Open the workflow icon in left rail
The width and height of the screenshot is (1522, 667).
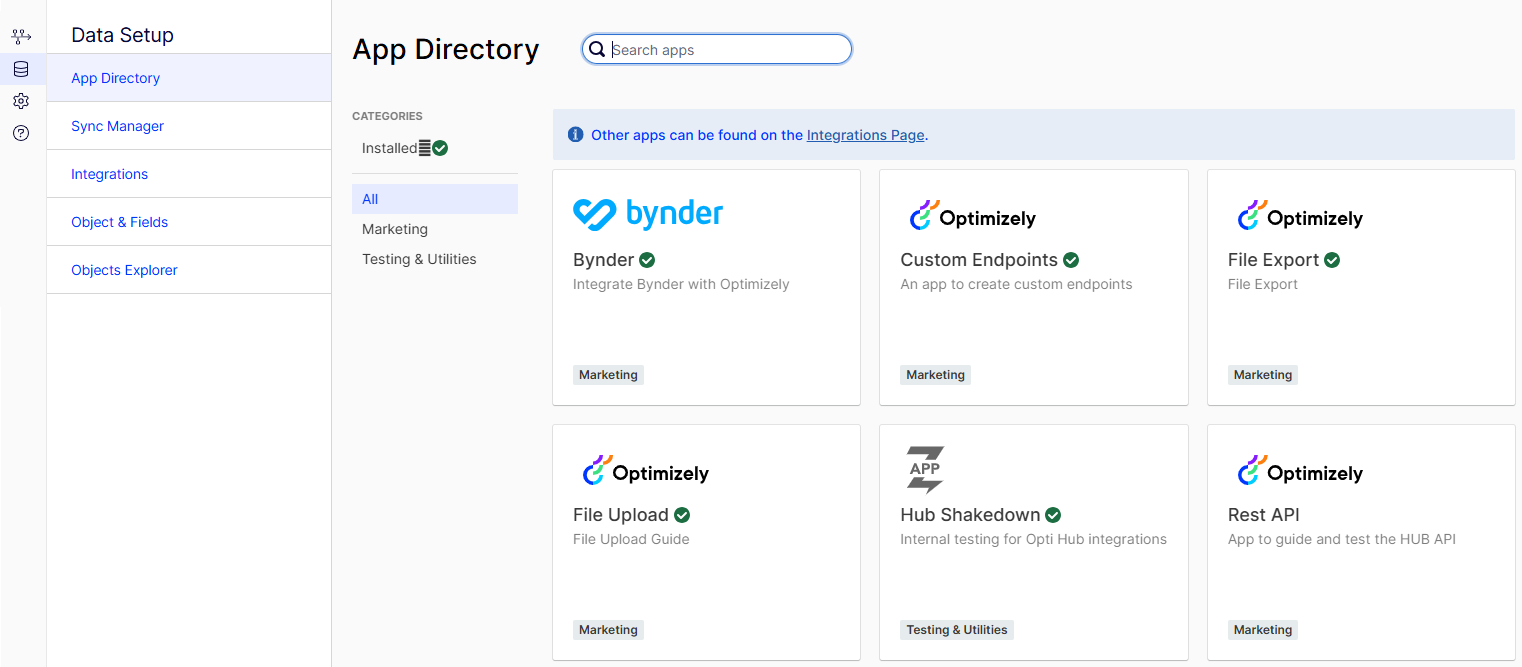(21, 37)
